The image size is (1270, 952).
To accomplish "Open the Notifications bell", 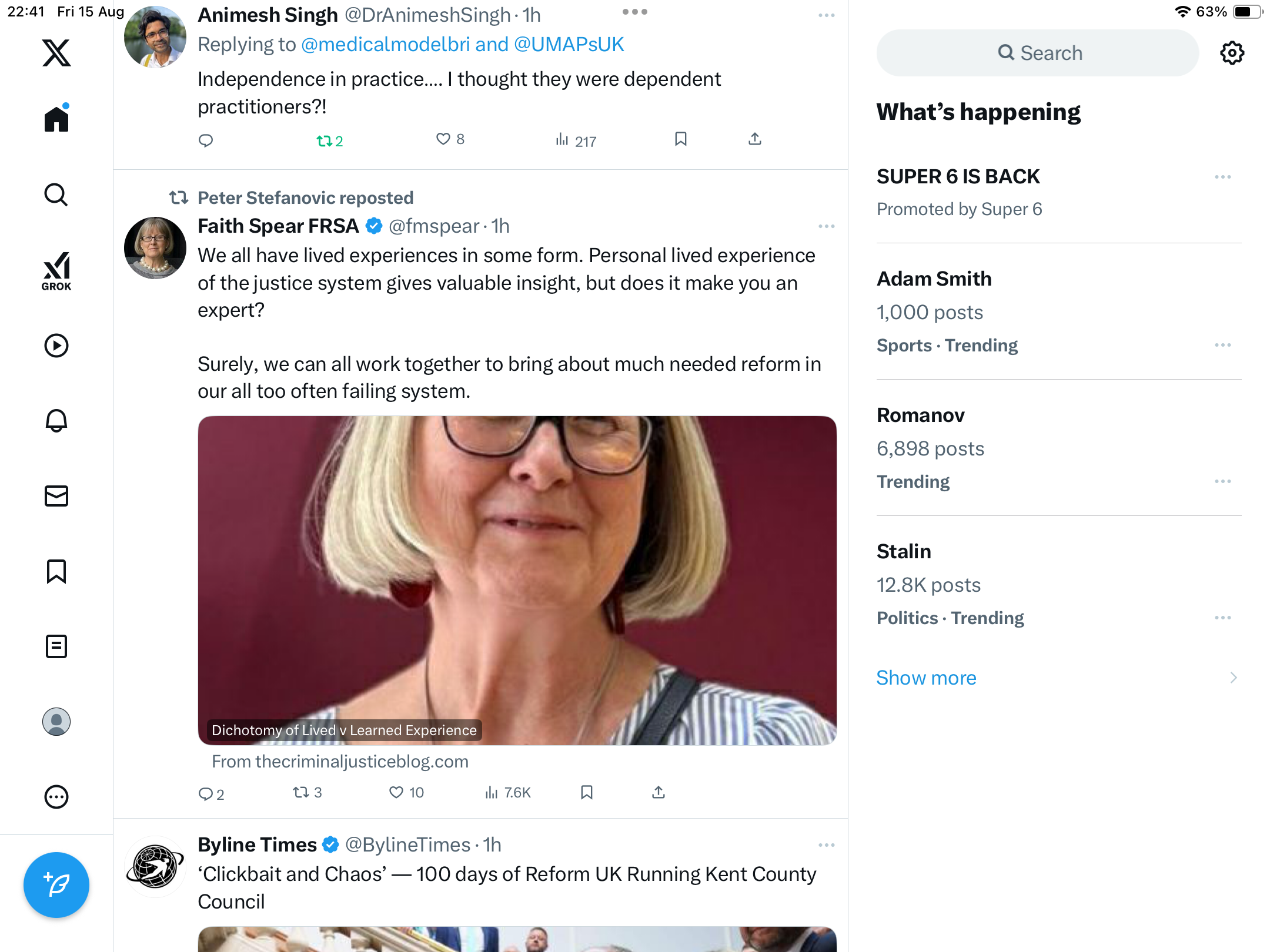I will coord(56,421).
